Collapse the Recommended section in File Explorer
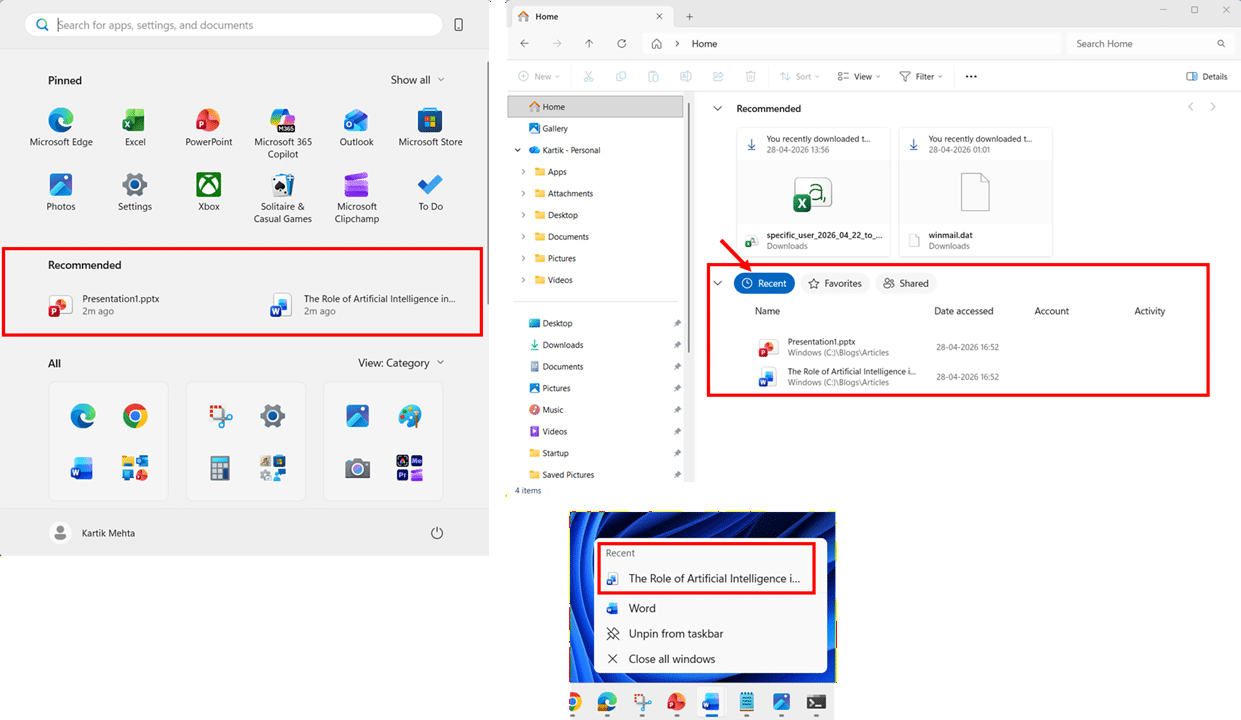The width and height of the screenshot is (1241, 720). click(717, 108)
